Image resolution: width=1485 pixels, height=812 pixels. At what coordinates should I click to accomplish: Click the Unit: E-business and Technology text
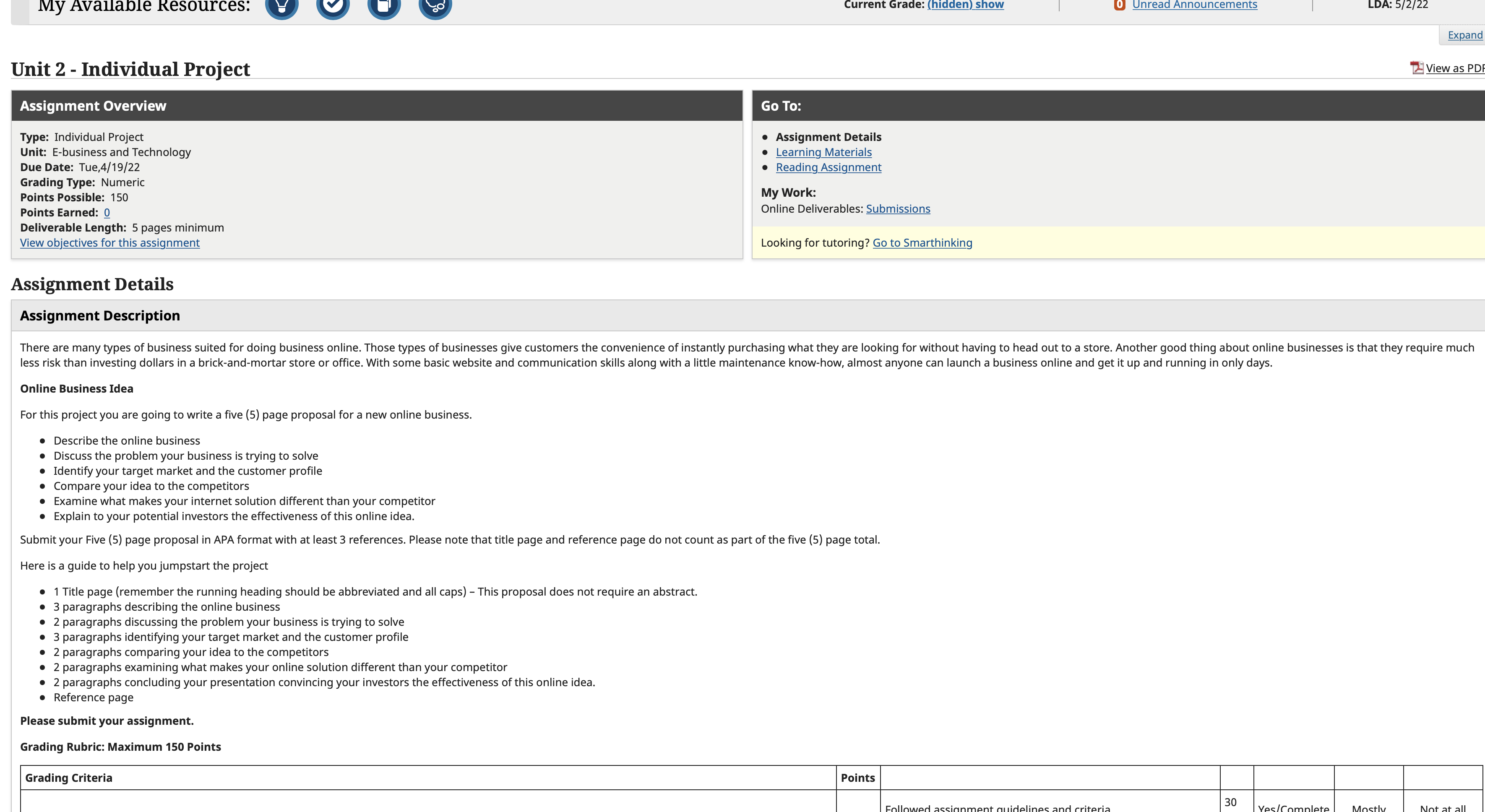(105, 152)
